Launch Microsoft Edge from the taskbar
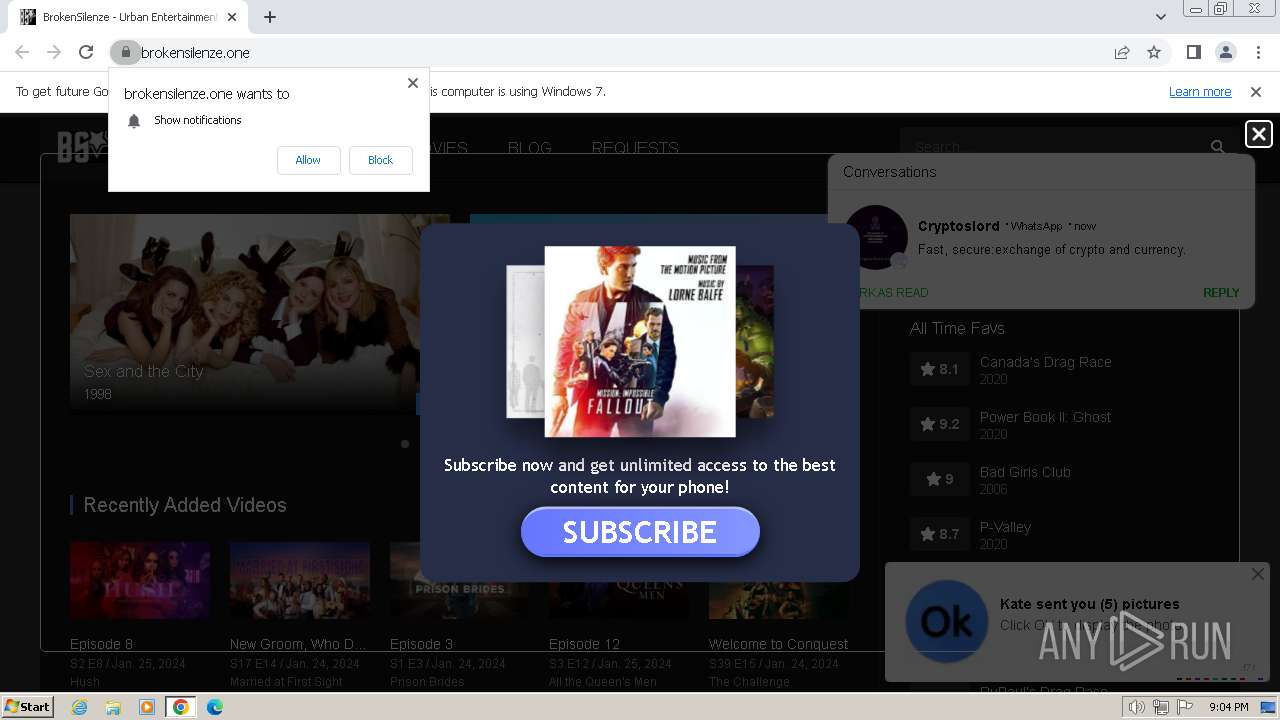The width and height of the screenshot is (1280, 720). point(215,707)
